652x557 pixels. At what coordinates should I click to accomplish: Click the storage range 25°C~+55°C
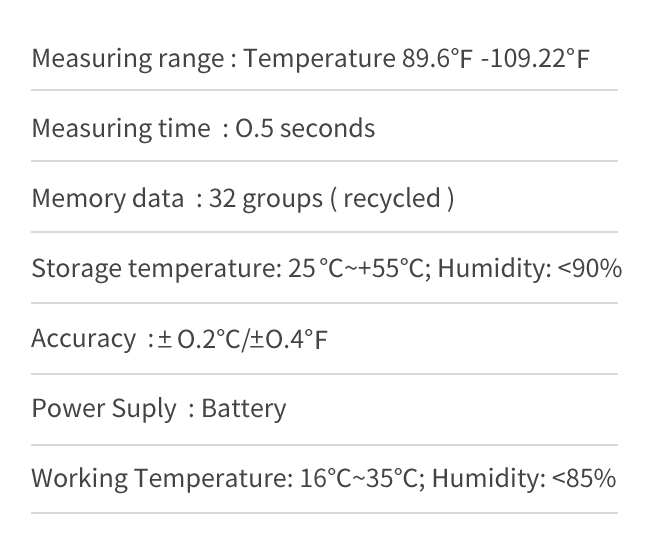point(357,268)
